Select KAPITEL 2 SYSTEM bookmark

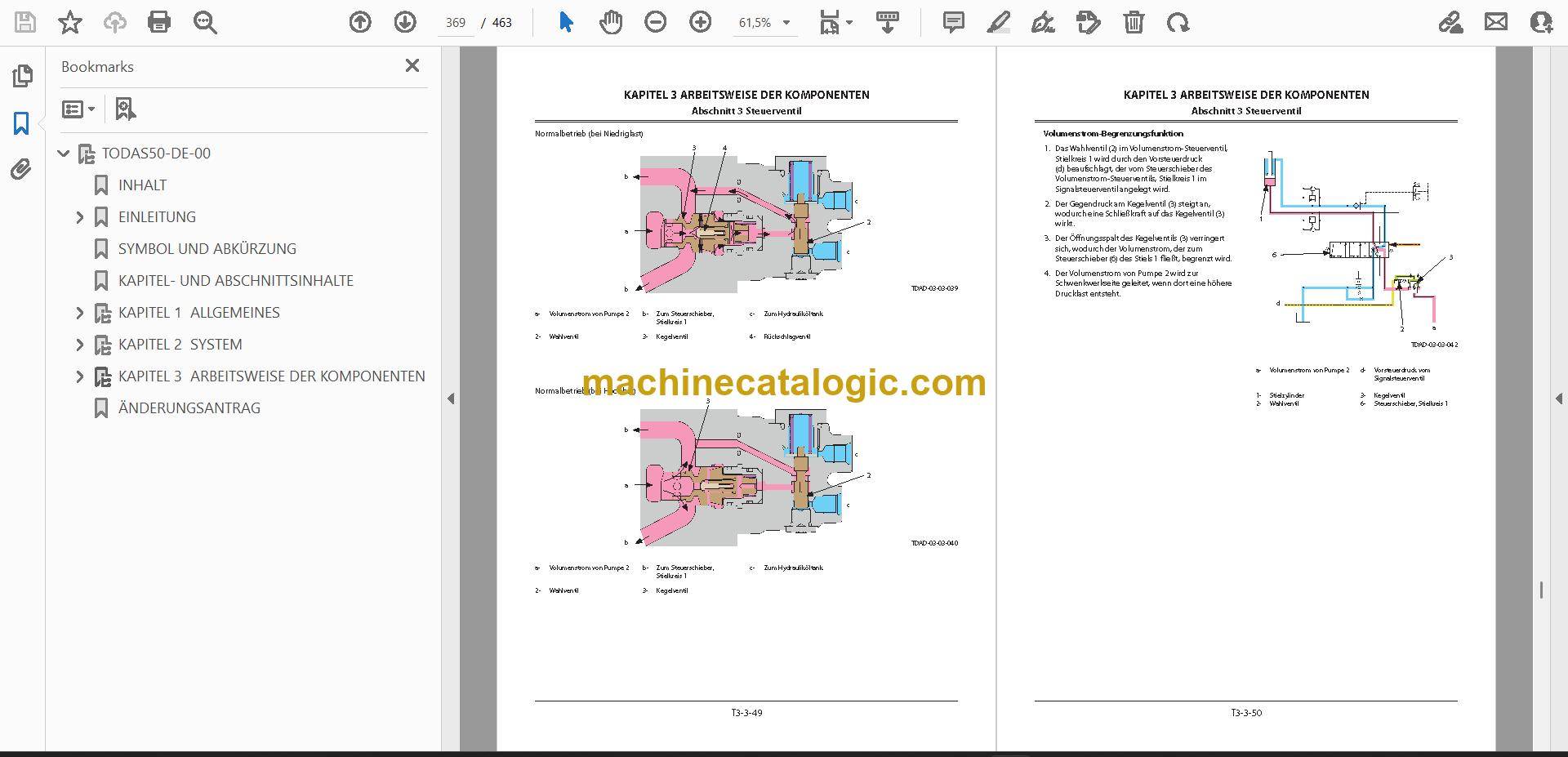[x=180, y=345]
